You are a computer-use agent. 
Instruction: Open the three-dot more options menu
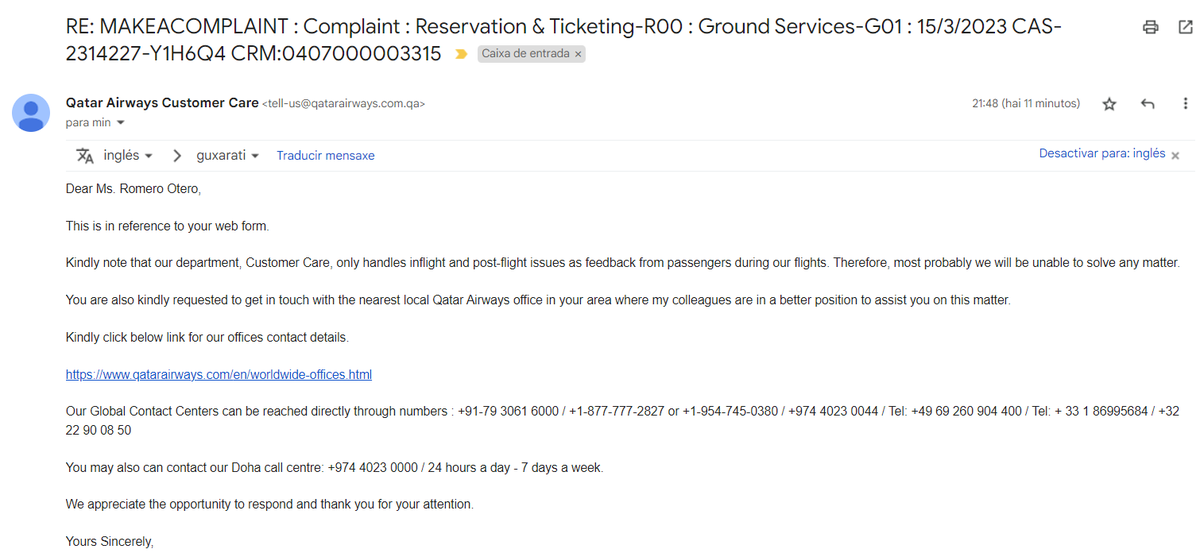[1185, 104]
